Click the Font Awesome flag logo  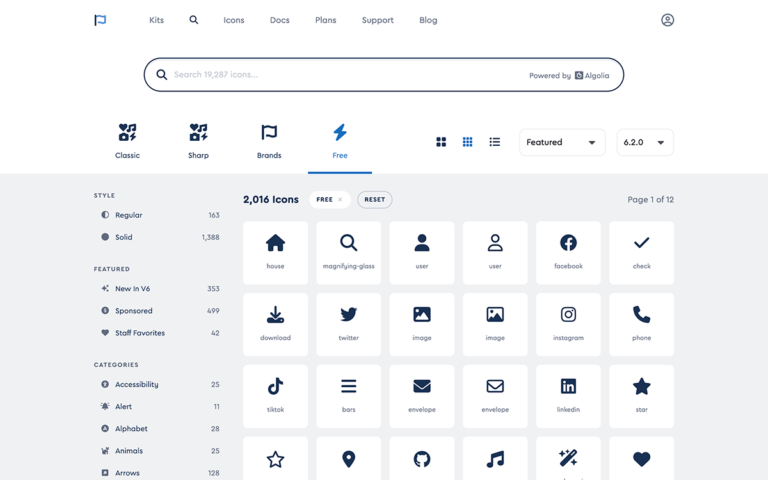pos(100,20)
